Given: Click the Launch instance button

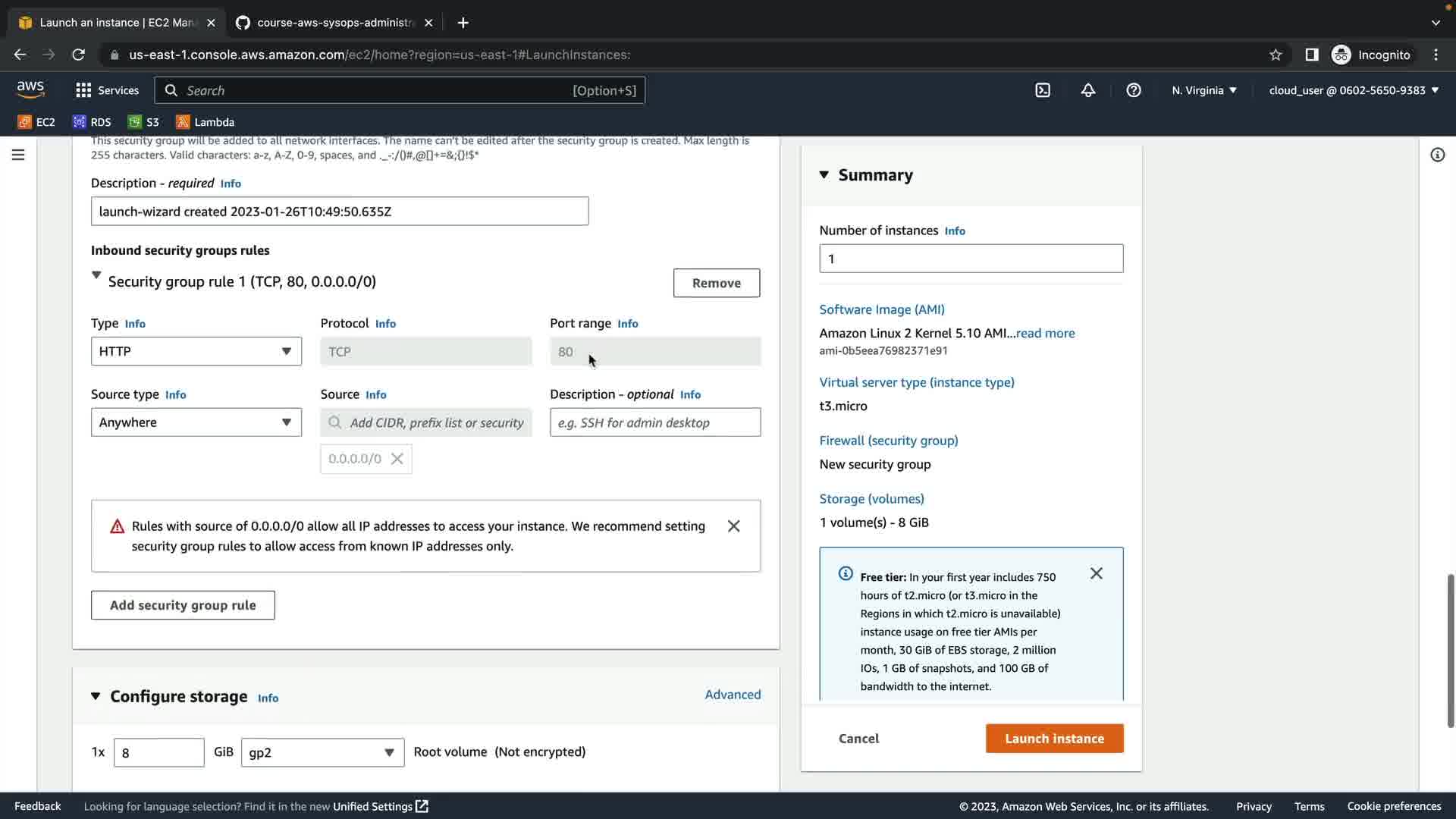Looking at the screenshot, I should tap(1054, 739).
